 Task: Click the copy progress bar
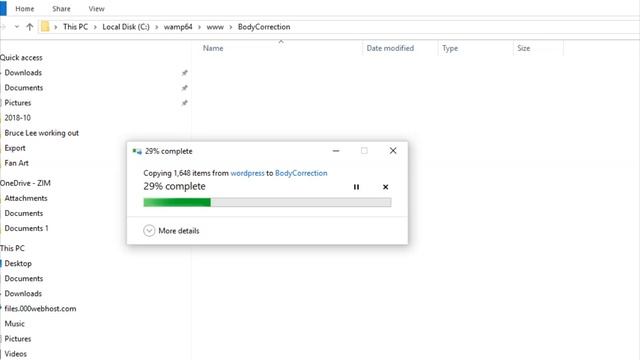tap(267, 202)
